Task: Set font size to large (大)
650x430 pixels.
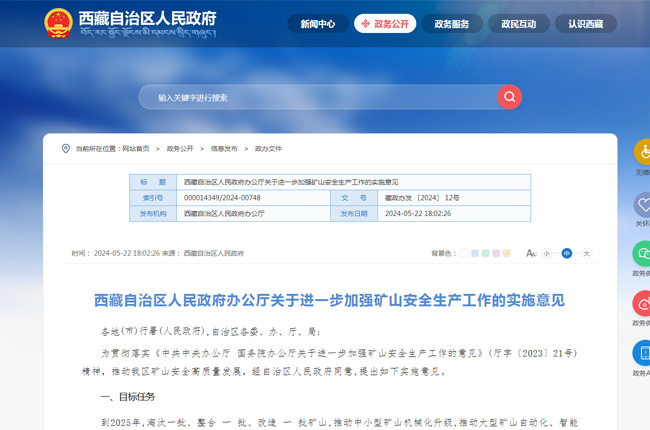Action: pos(587,254)
